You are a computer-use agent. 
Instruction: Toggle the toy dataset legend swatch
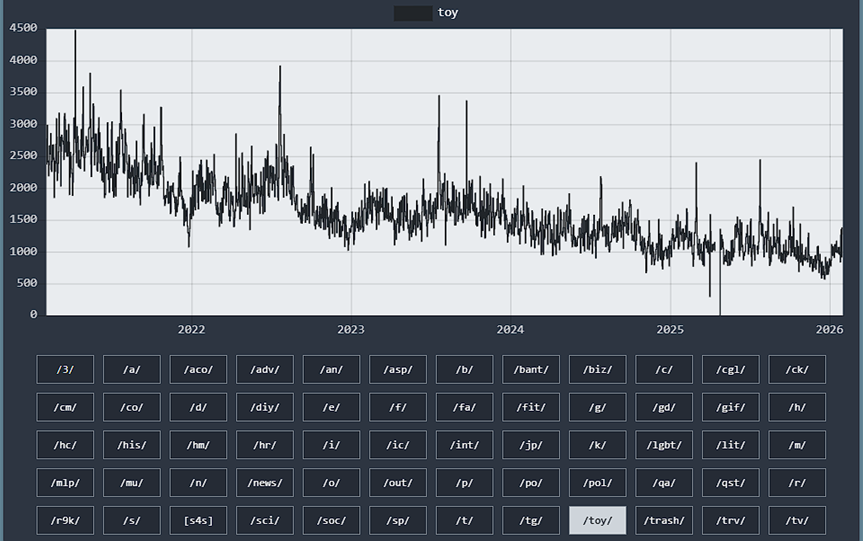[413, 13]
